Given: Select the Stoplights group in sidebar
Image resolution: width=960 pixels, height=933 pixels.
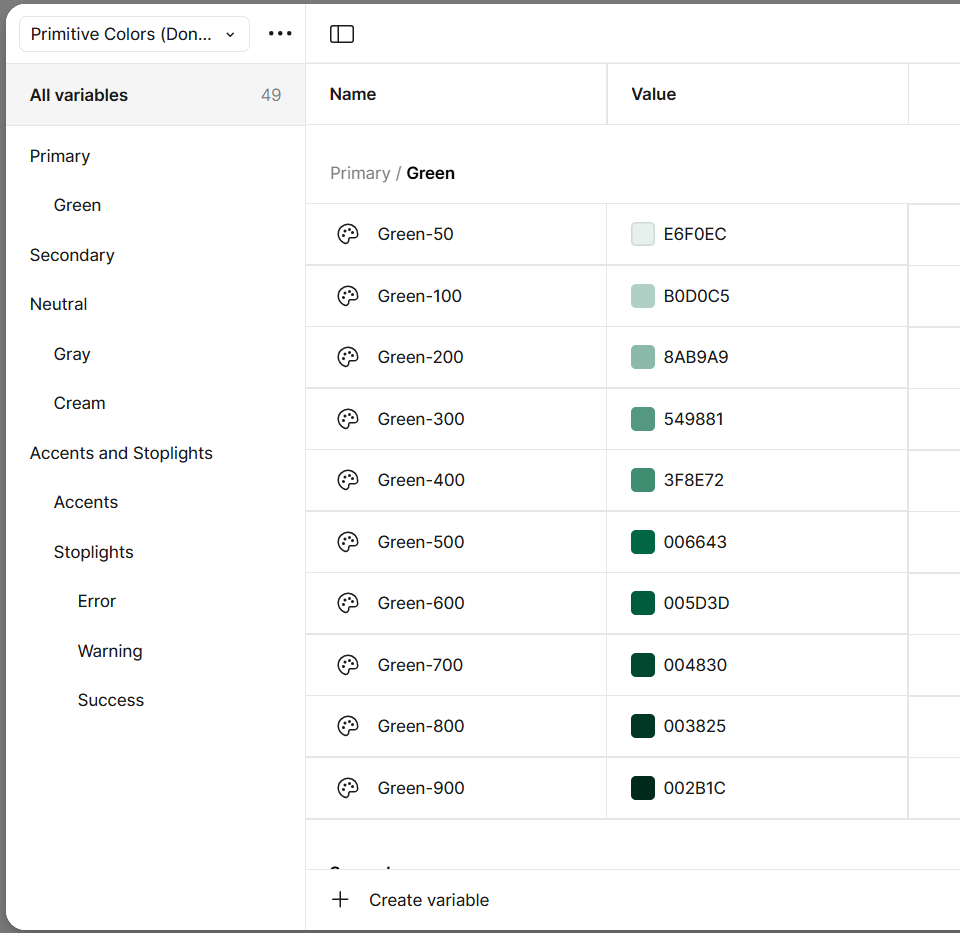Looking at the screenshot, I should [94, 552].
